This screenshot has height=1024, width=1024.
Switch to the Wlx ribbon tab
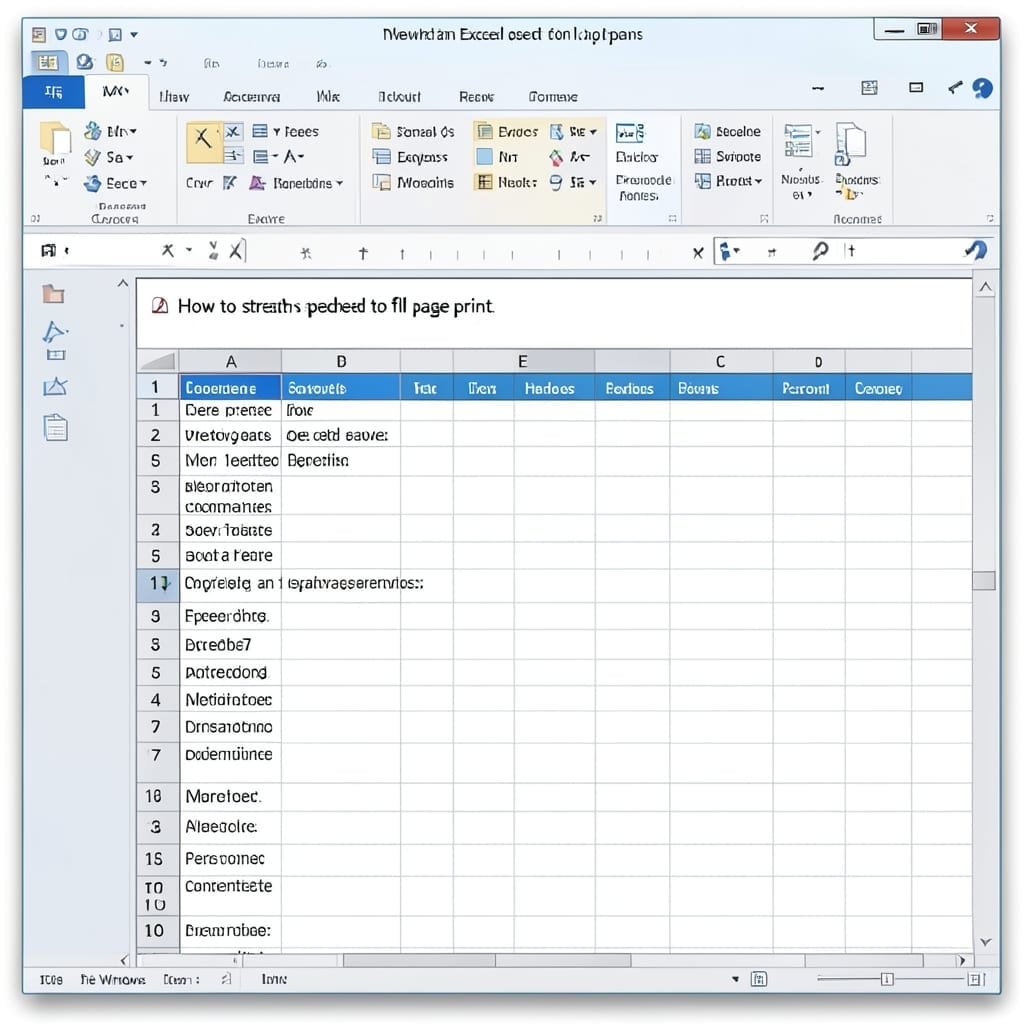point(328,97)
